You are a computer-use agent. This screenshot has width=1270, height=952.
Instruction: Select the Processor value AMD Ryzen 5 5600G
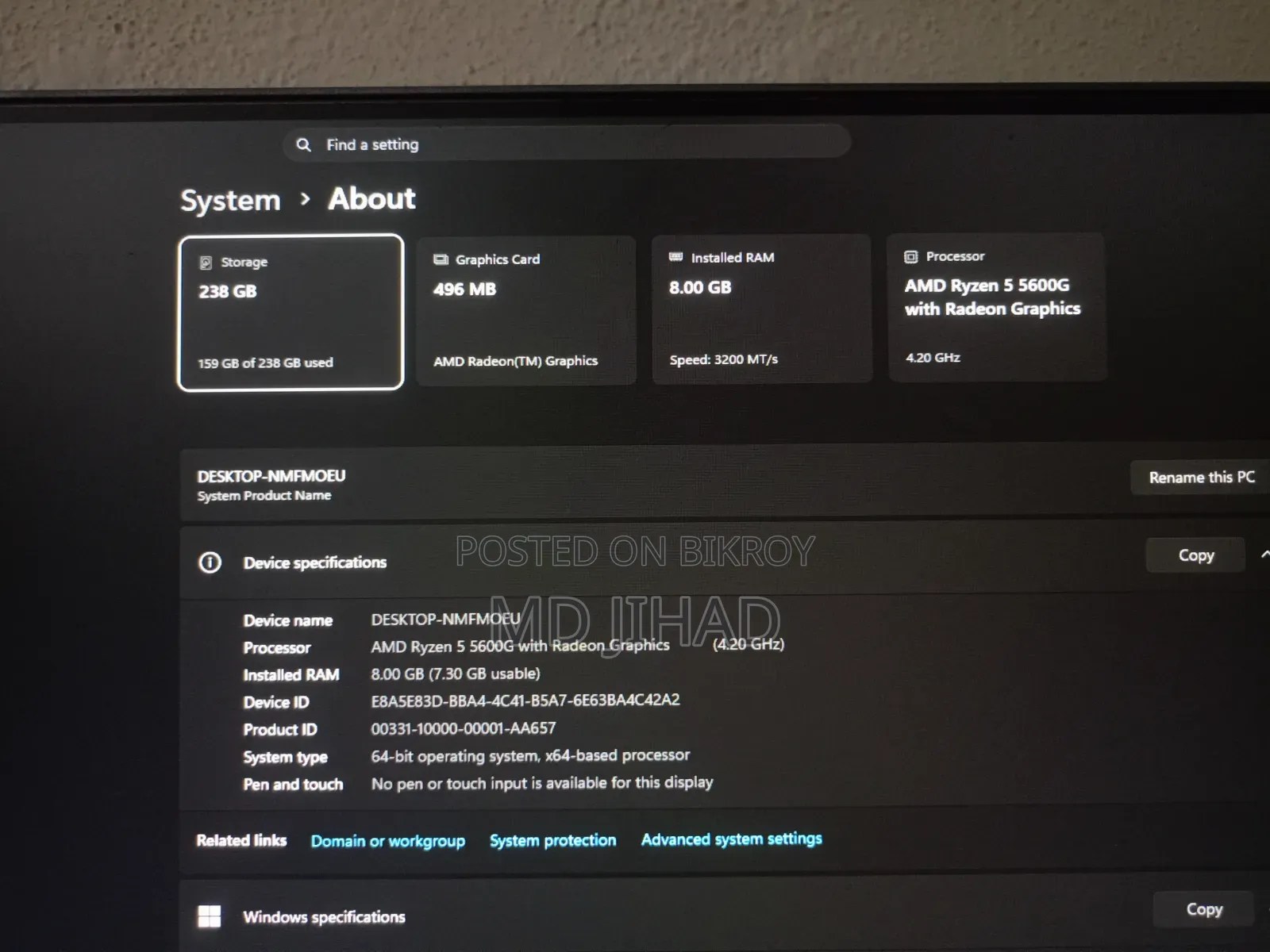point(520,646)
